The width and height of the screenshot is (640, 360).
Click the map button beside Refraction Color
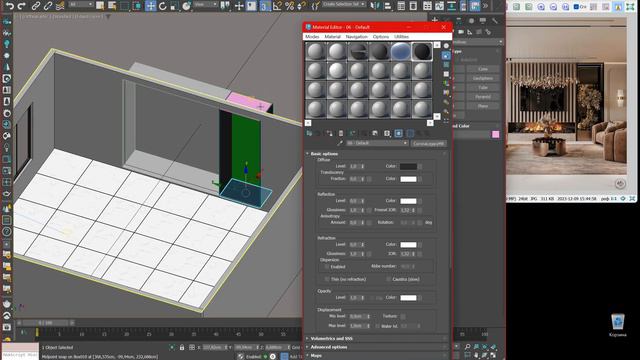click(x=420, y=245)
